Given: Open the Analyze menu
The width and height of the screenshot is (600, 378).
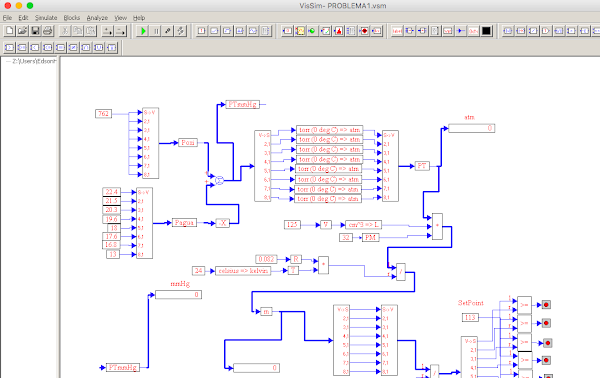Looking at the screenshot, I should (97, 18).
